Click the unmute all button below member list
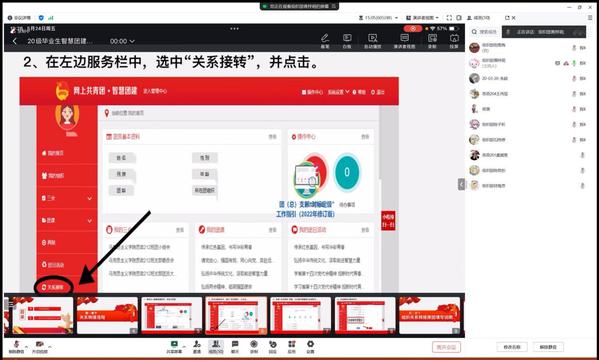 (x=548, y=347)
